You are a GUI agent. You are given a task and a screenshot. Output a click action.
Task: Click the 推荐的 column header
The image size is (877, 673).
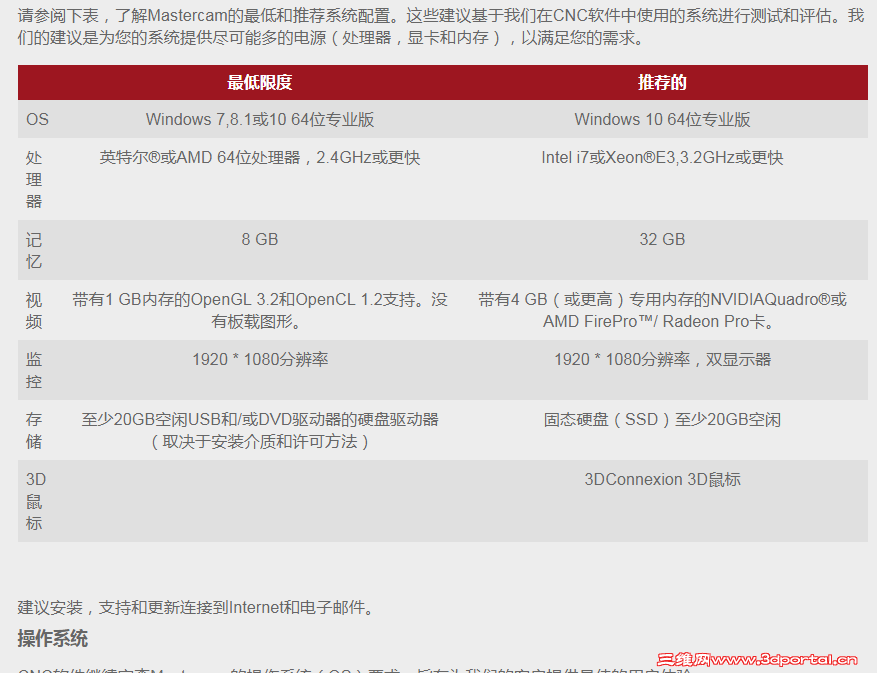click(x=662, y=82)
